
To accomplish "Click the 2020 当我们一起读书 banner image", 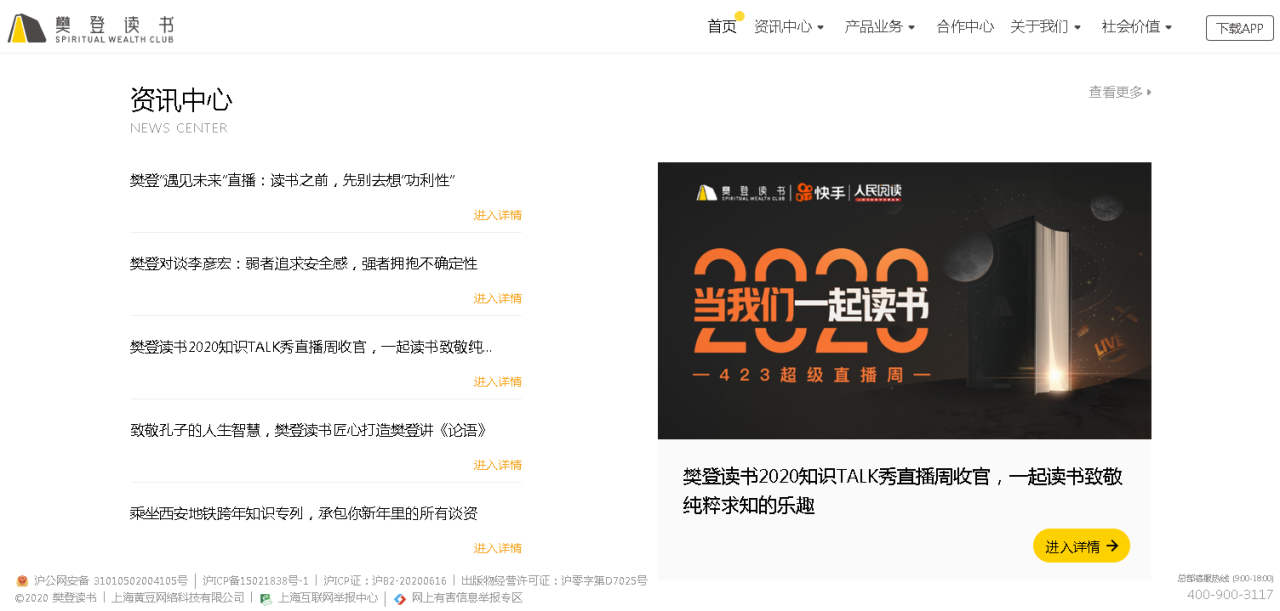I will [x=904, y=301].
